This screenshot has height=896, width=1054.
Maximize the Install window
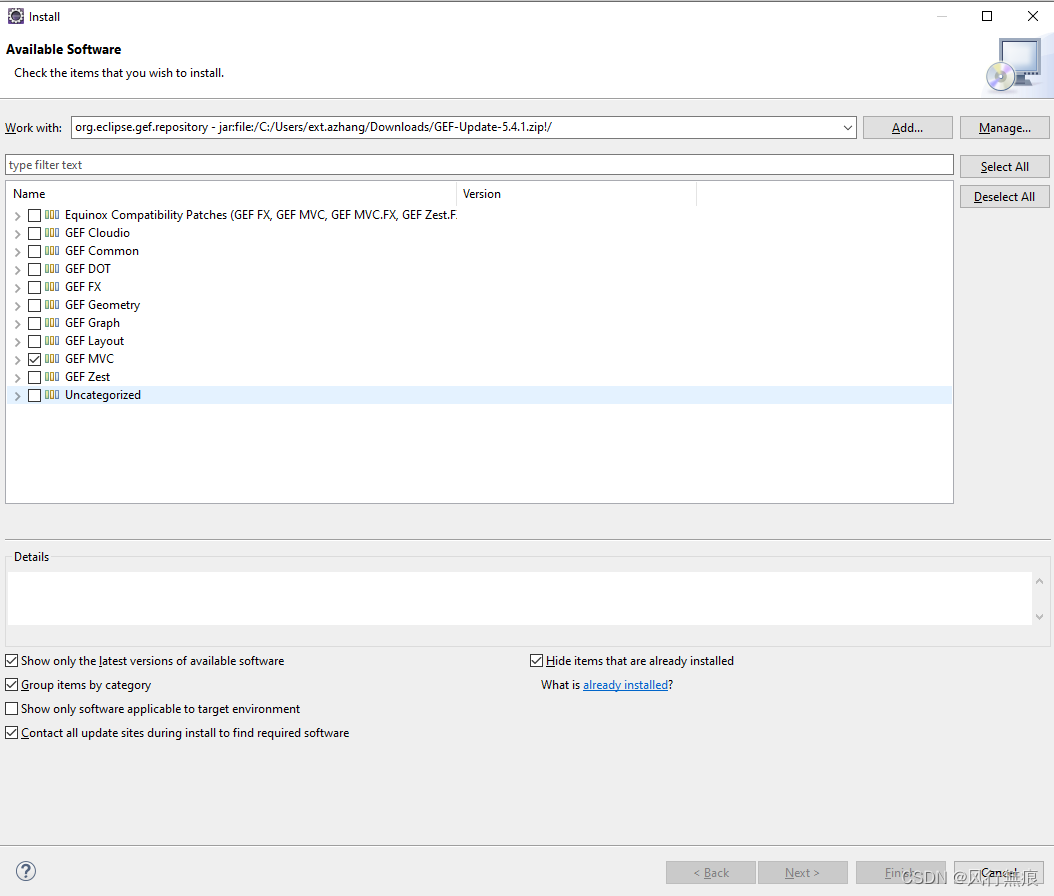[x=987, y=16]
